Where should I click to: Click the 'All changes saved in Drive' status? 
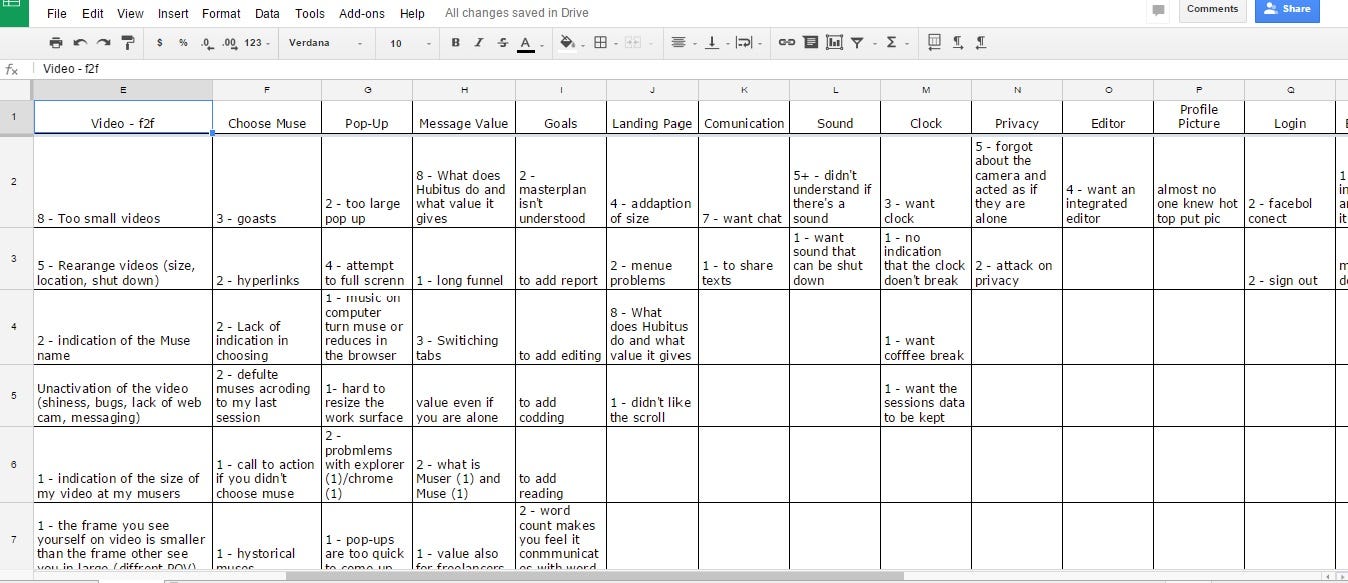click(x=516, y=13)
